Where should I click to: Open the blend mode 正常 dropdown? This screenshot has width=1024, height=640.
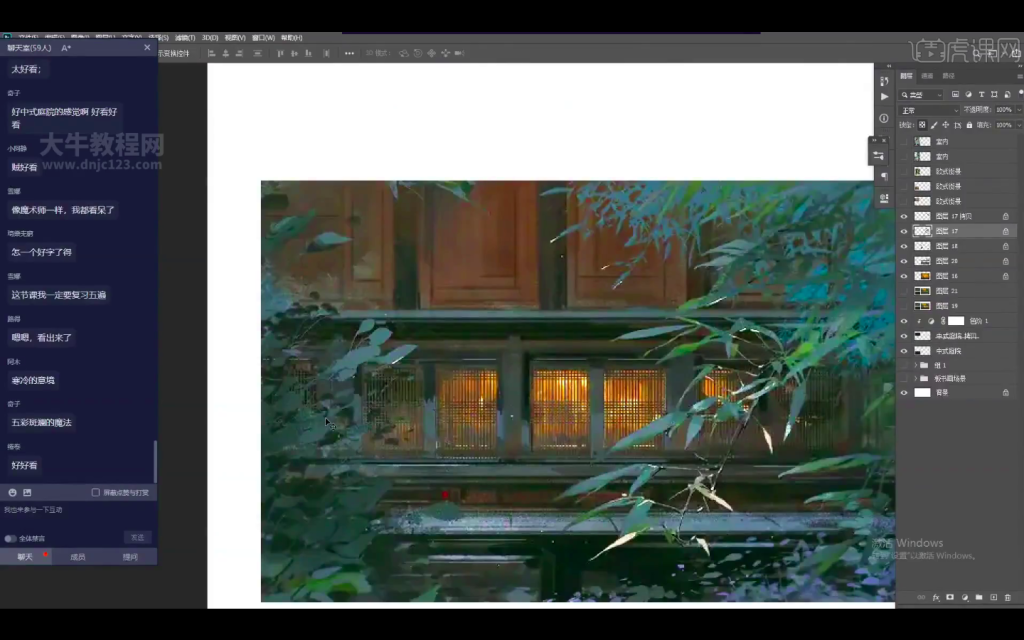click(928, 110)
